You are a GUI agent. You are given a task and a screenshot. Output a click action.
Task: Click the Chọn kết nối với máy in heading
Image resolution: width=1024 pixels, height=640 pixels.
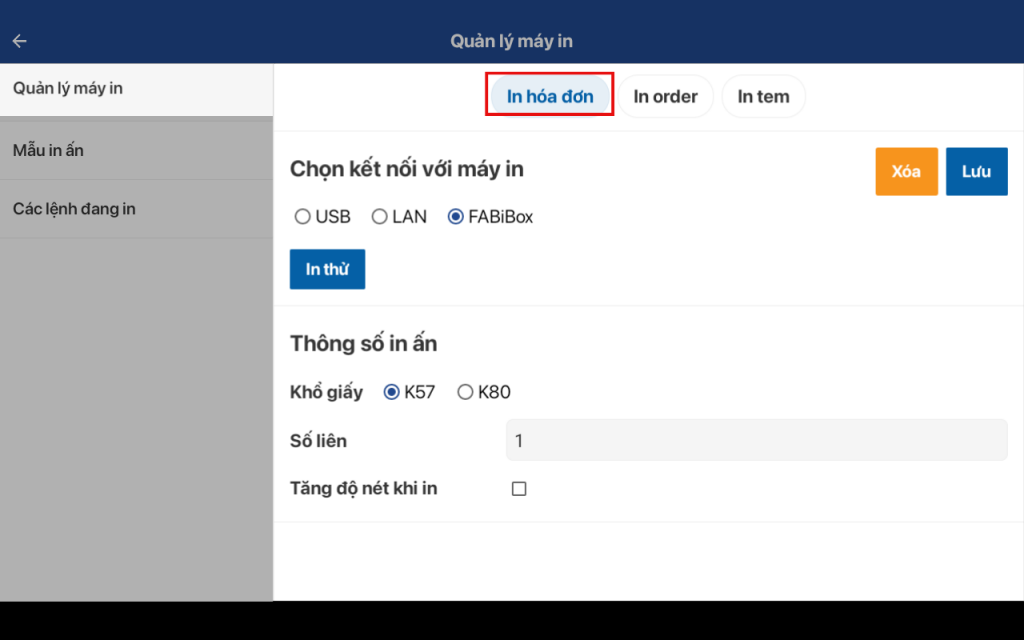[406, 169]
